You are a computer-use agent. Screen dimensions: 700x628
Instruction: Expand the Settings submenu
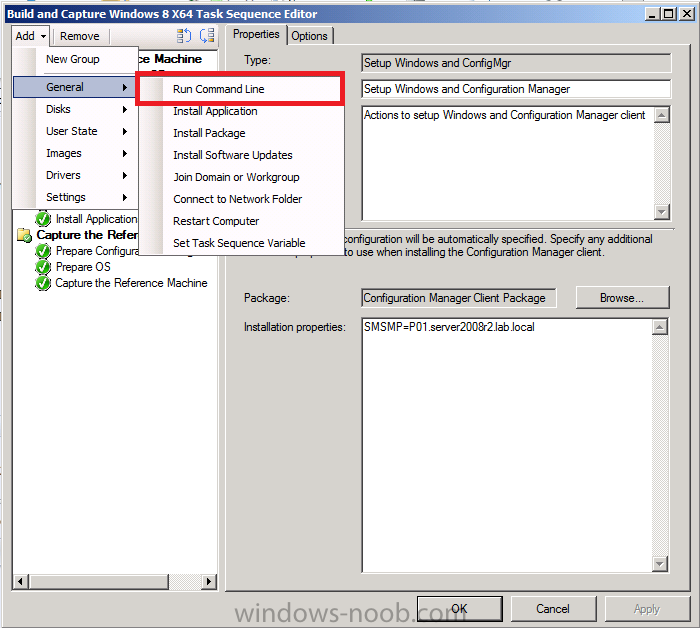(x=75, y=197)
